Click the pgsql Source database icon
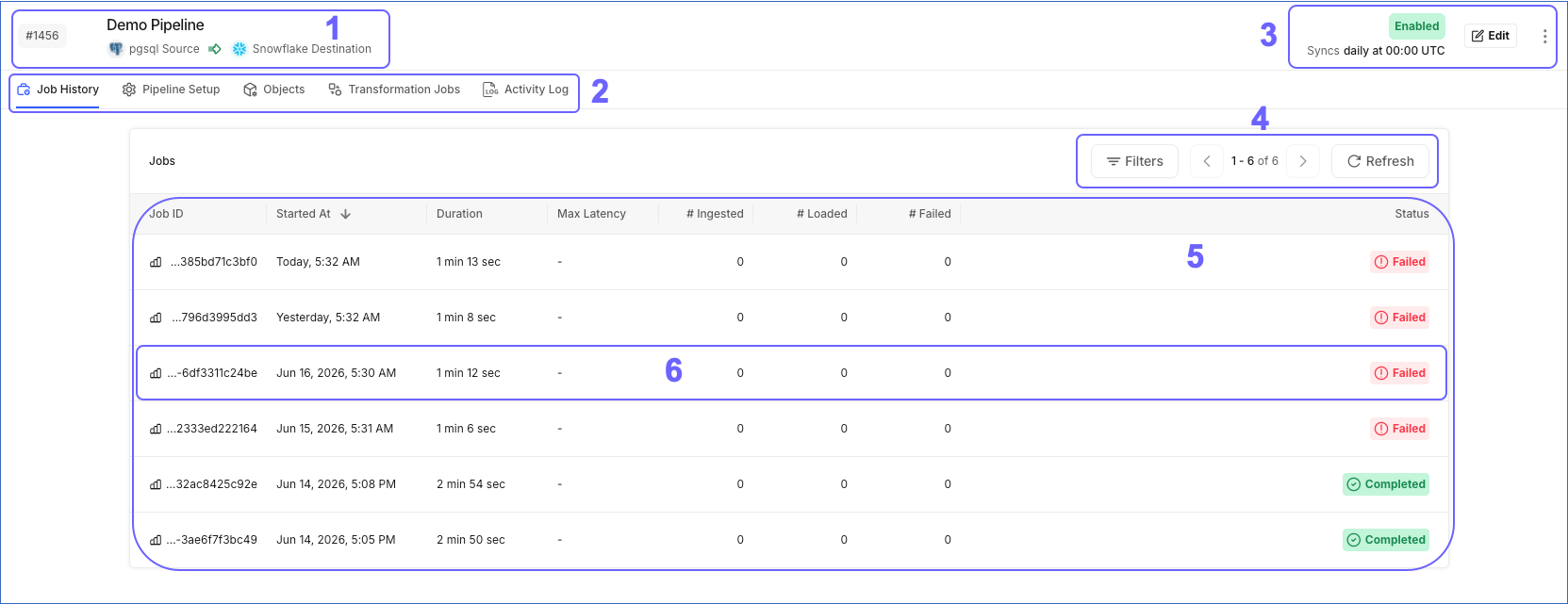 (x=116, y=49)
